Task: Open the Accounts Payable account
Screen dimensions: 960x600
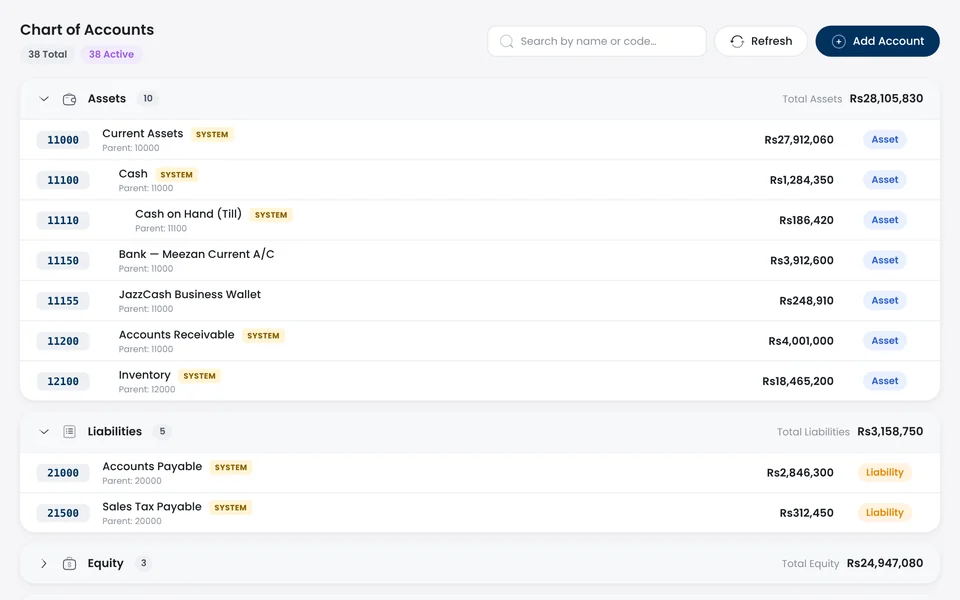Action: (x=480, y=473)
